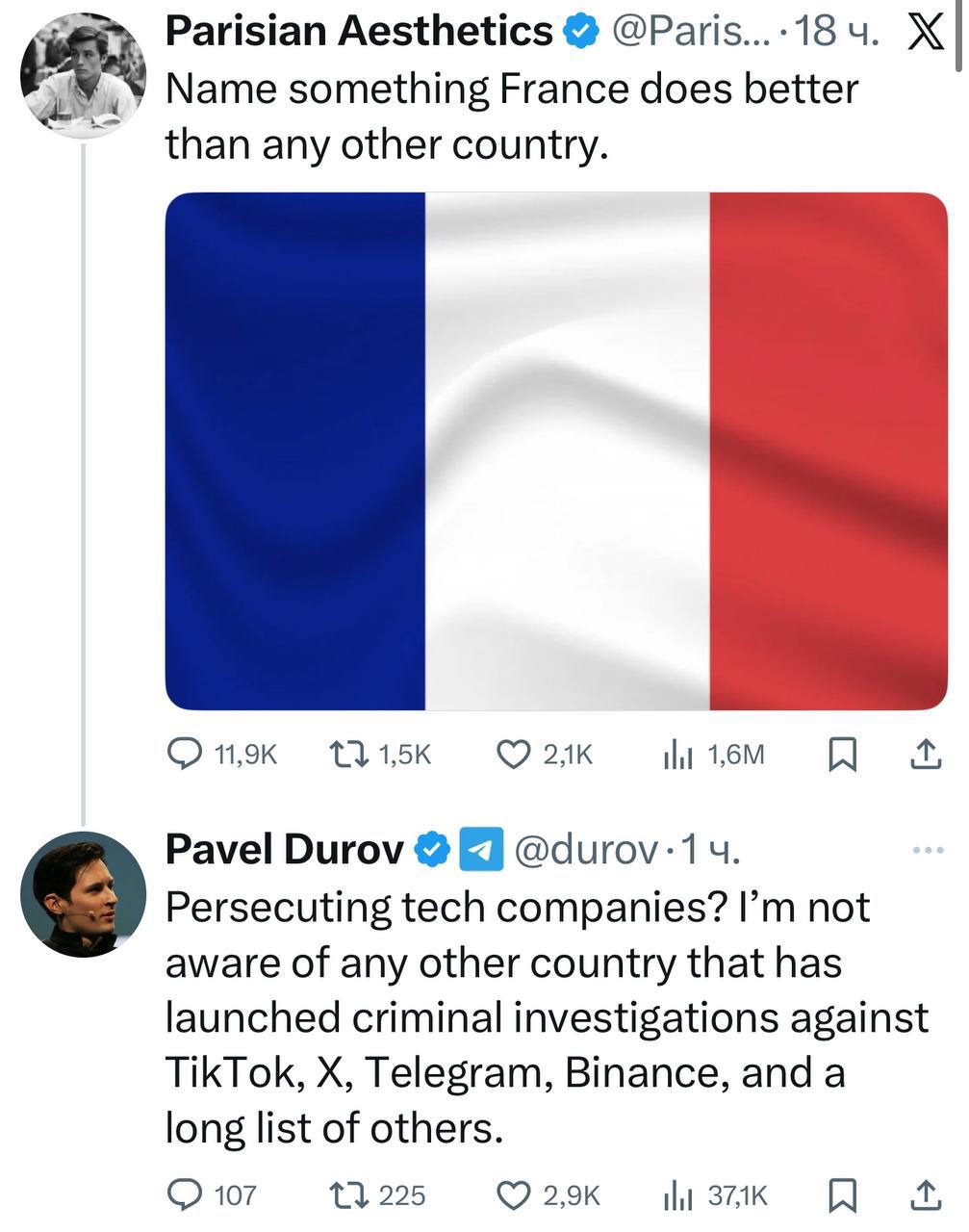Image resolution: width=969 pixels, height=1232 pixels.
Task: Reply to the Parisian Aesthetics post
Action: pyautogui.click(x=184, y=754)
